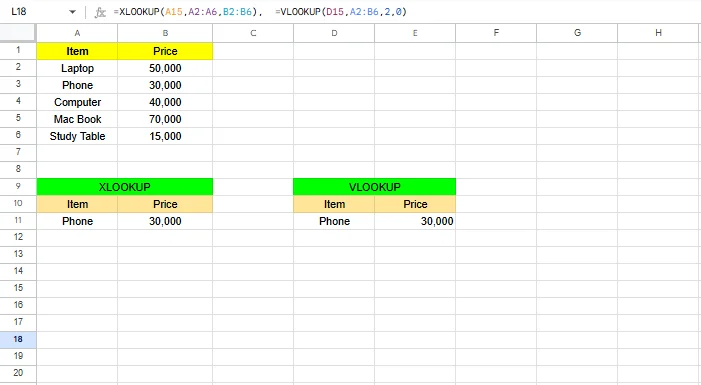This screenshot has height=385, width=701.
Task: Click 30,000 result in VLOOKUP table
Action: coord(415,221)
